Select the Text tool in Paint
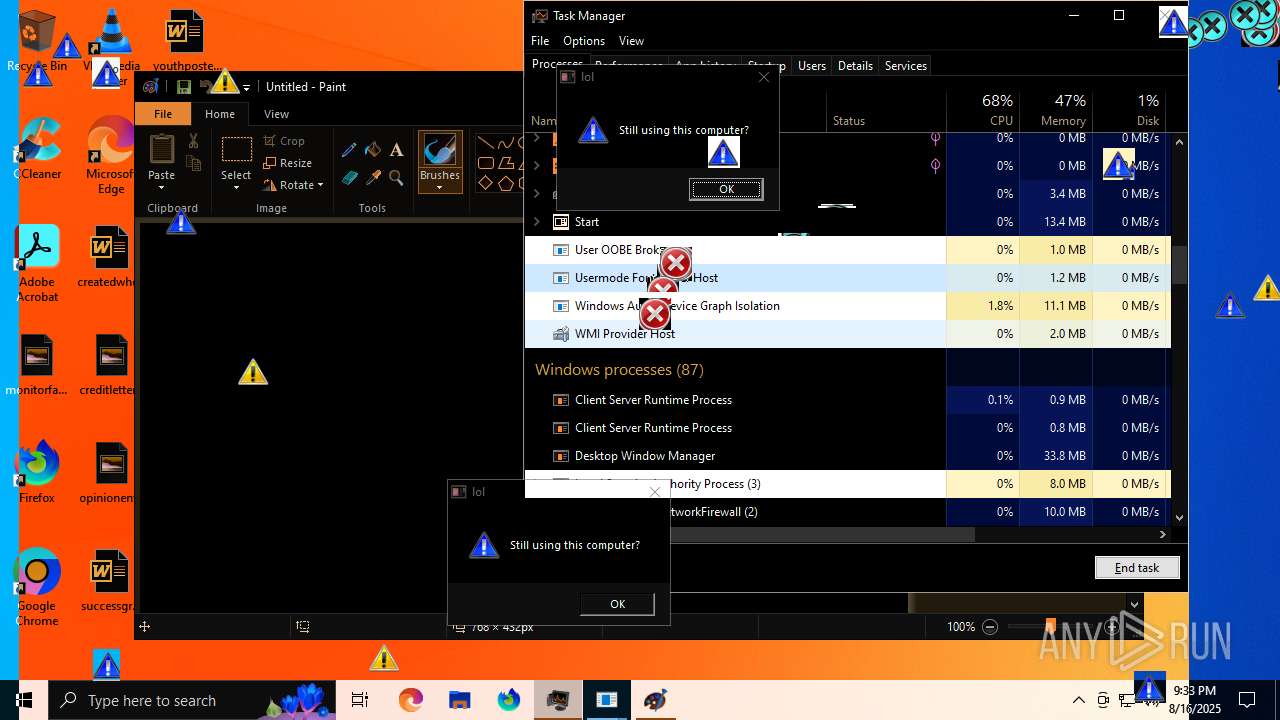 click(x=397, y=150)
